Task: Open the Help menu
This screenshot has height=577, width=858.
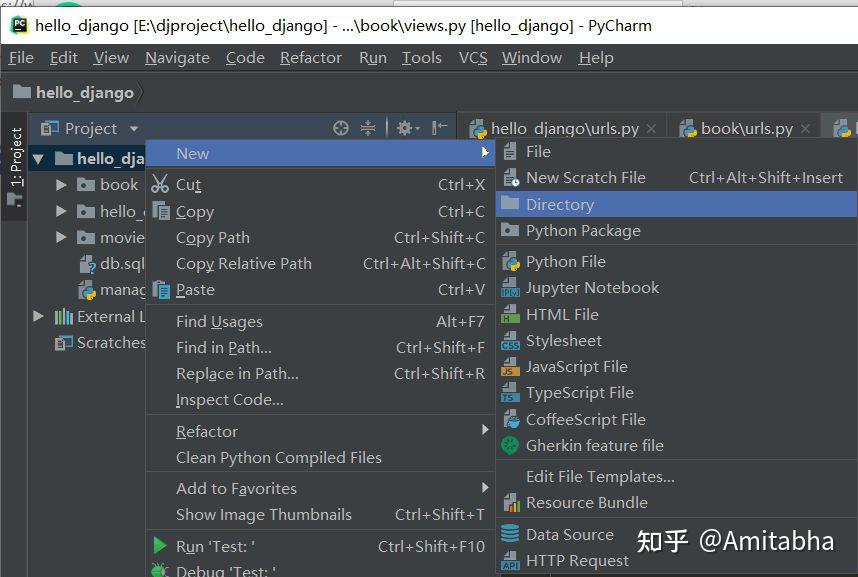Action: point(596,57)
